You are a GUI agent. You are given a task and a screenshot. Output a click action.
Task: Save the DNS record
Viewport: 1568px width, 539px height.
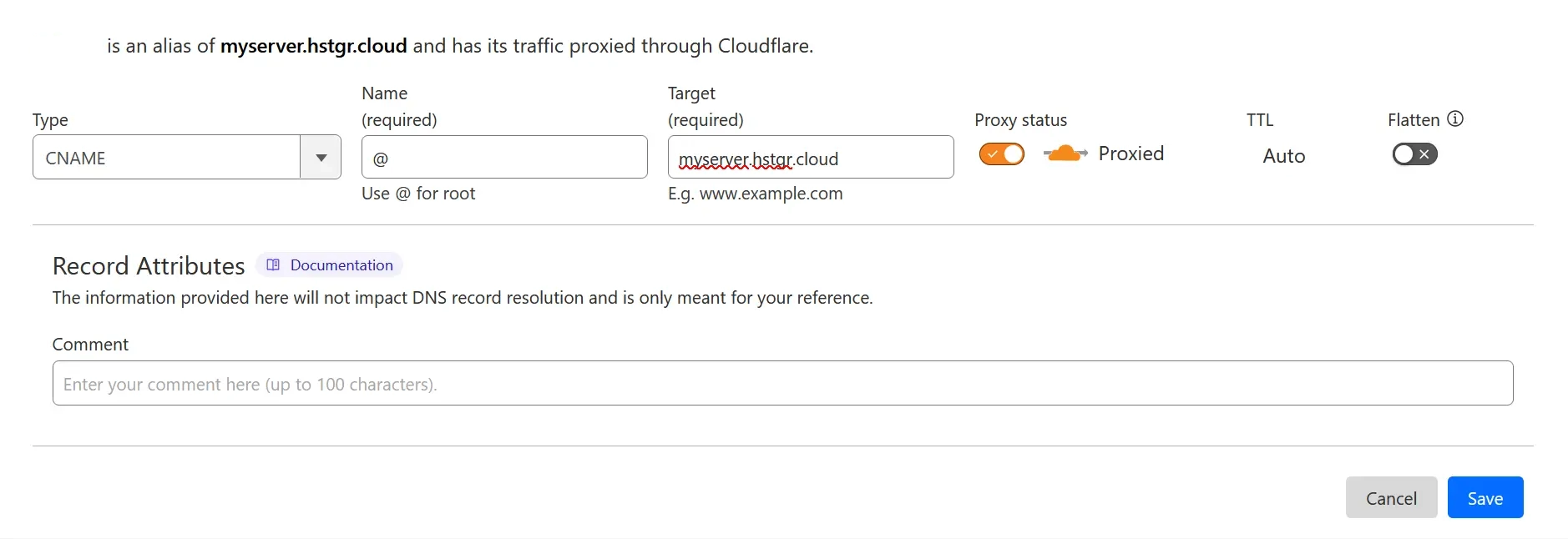tap(1485, 496)
